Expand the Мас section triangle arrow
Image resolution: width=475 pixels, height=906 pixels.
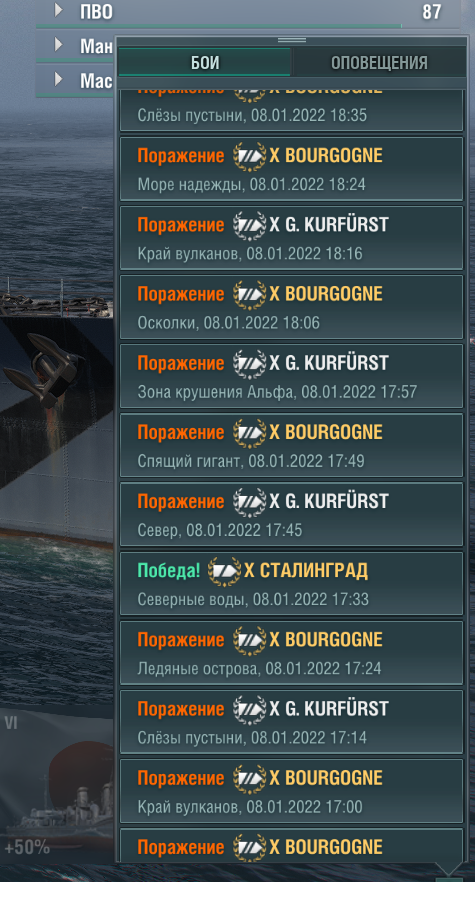58,79
